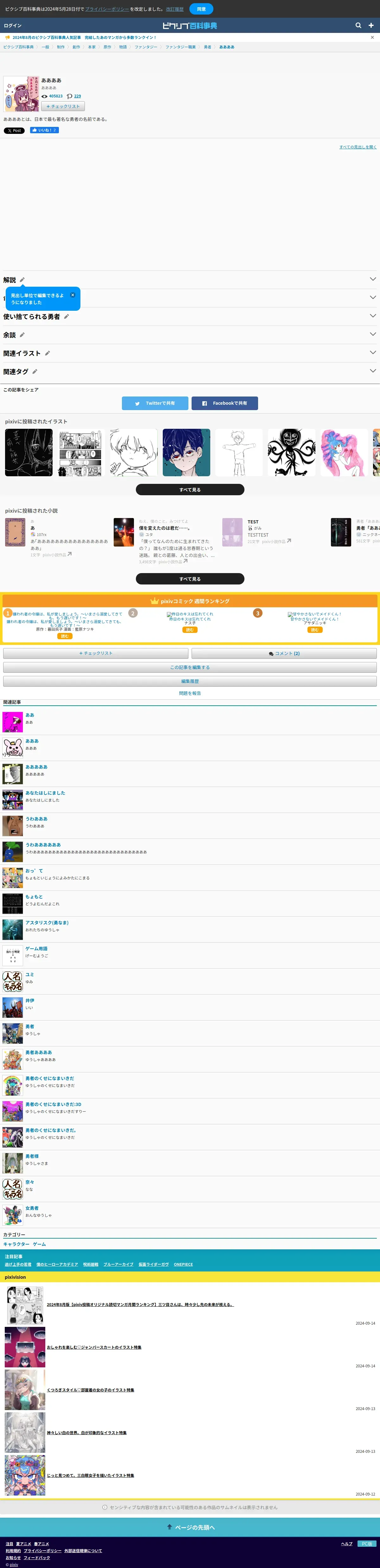Click the eye view-count icon near 405823

coord(44,96)
